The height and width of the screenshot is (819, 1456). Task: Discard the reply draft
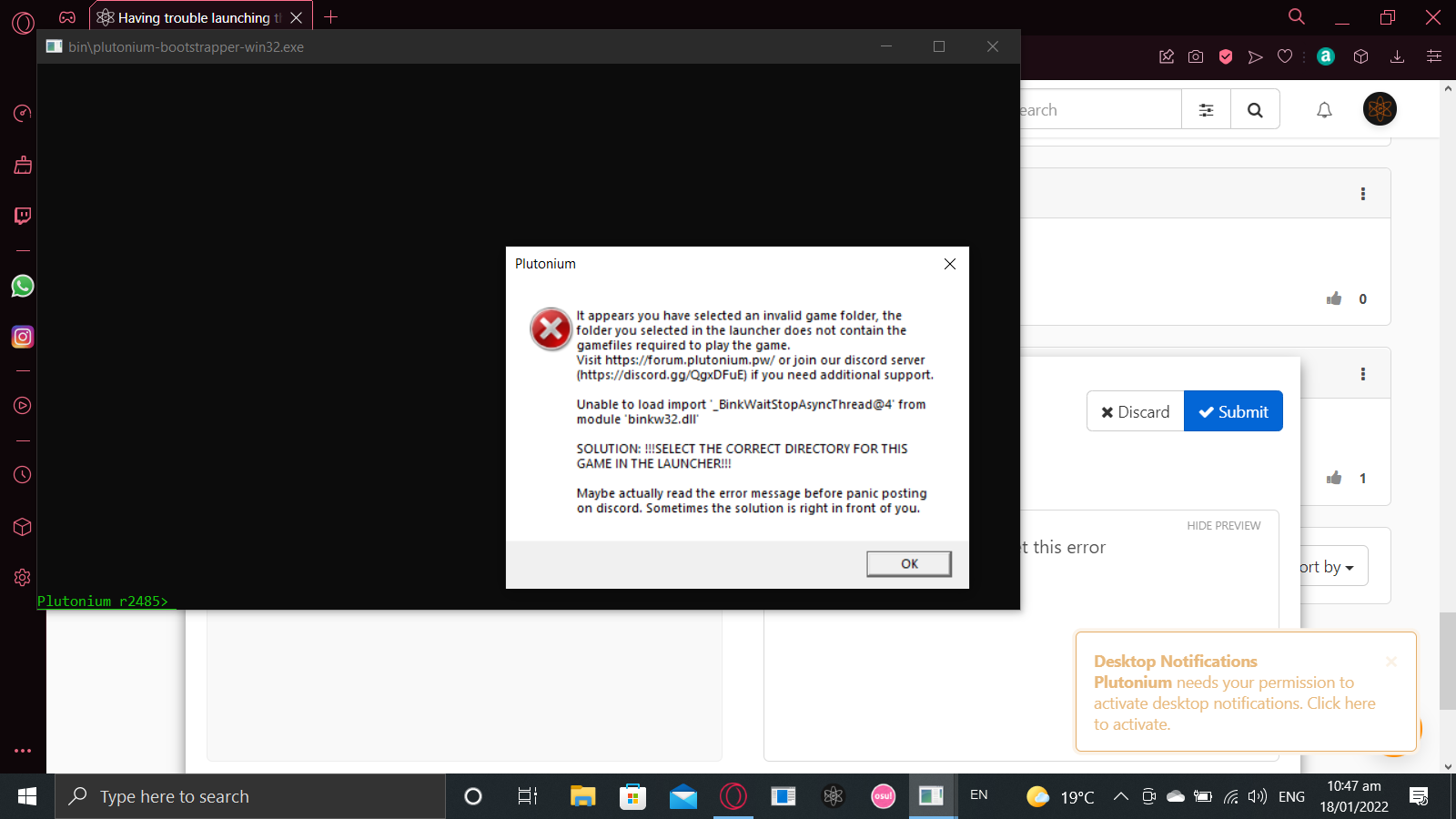[x=1135, y=411]
